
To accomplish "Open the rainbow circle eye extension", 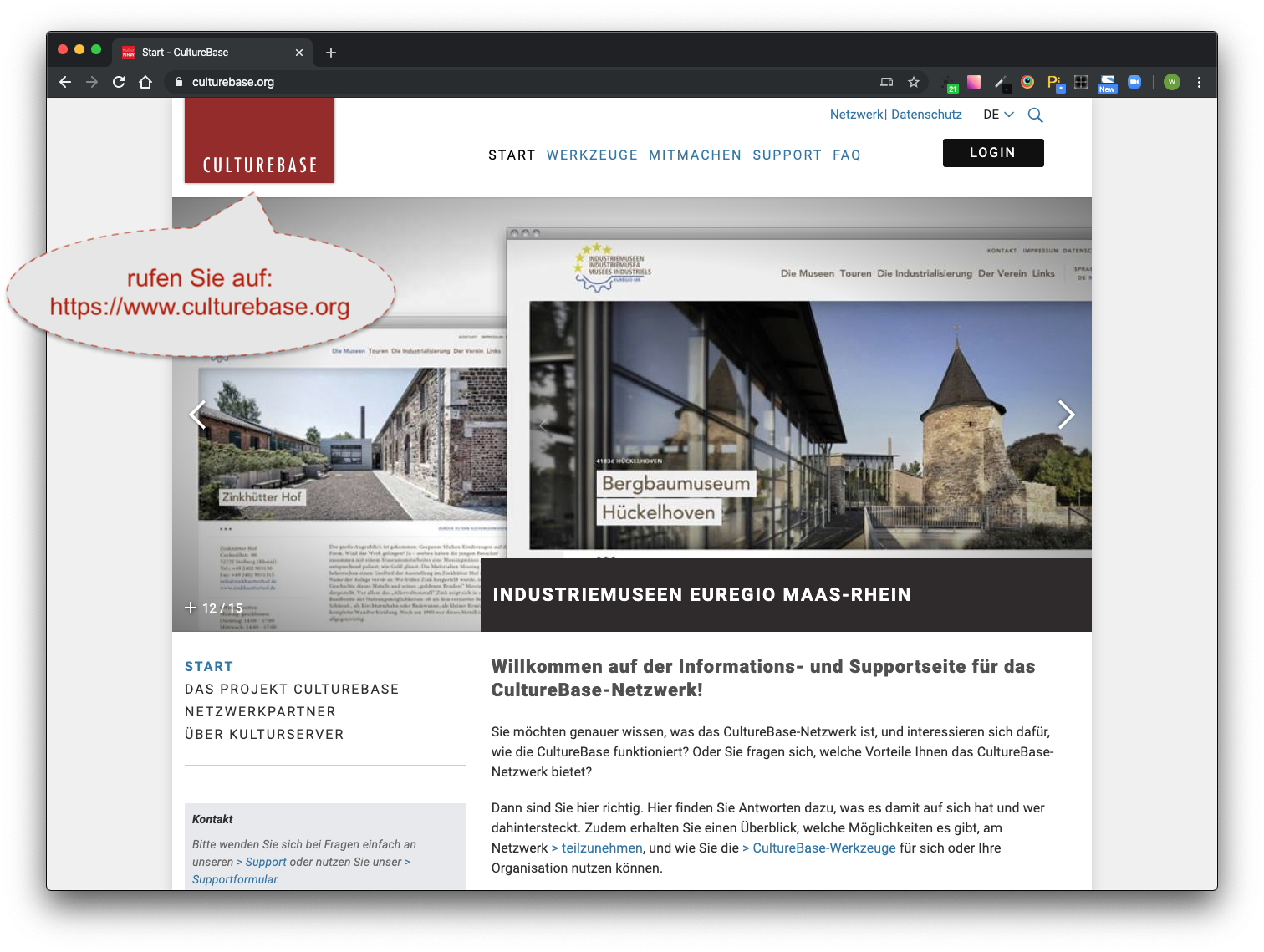I will pyautogui.click(x=1028, y=82).
